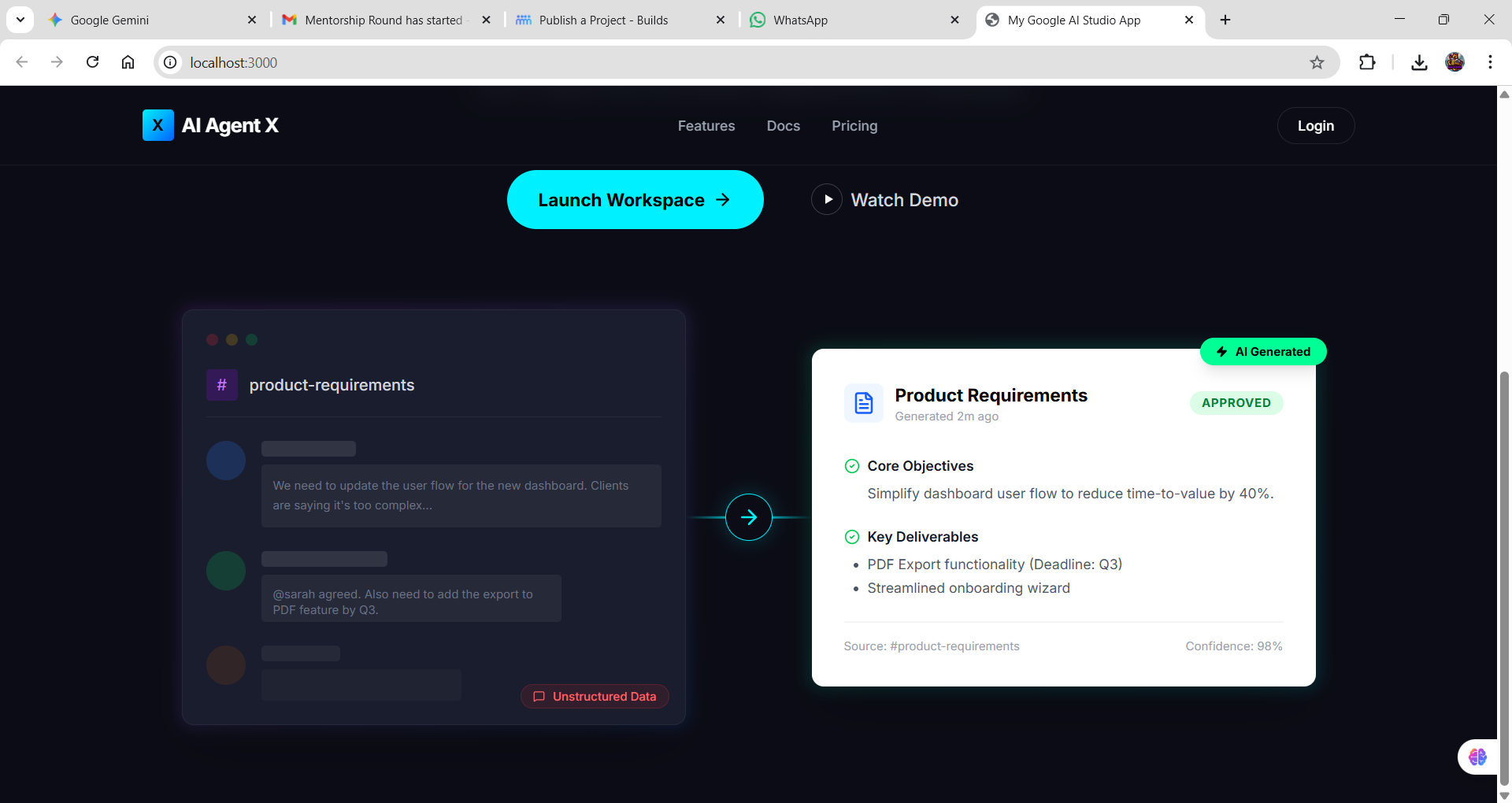Click the Watch Demo play icon

point(827,199)
